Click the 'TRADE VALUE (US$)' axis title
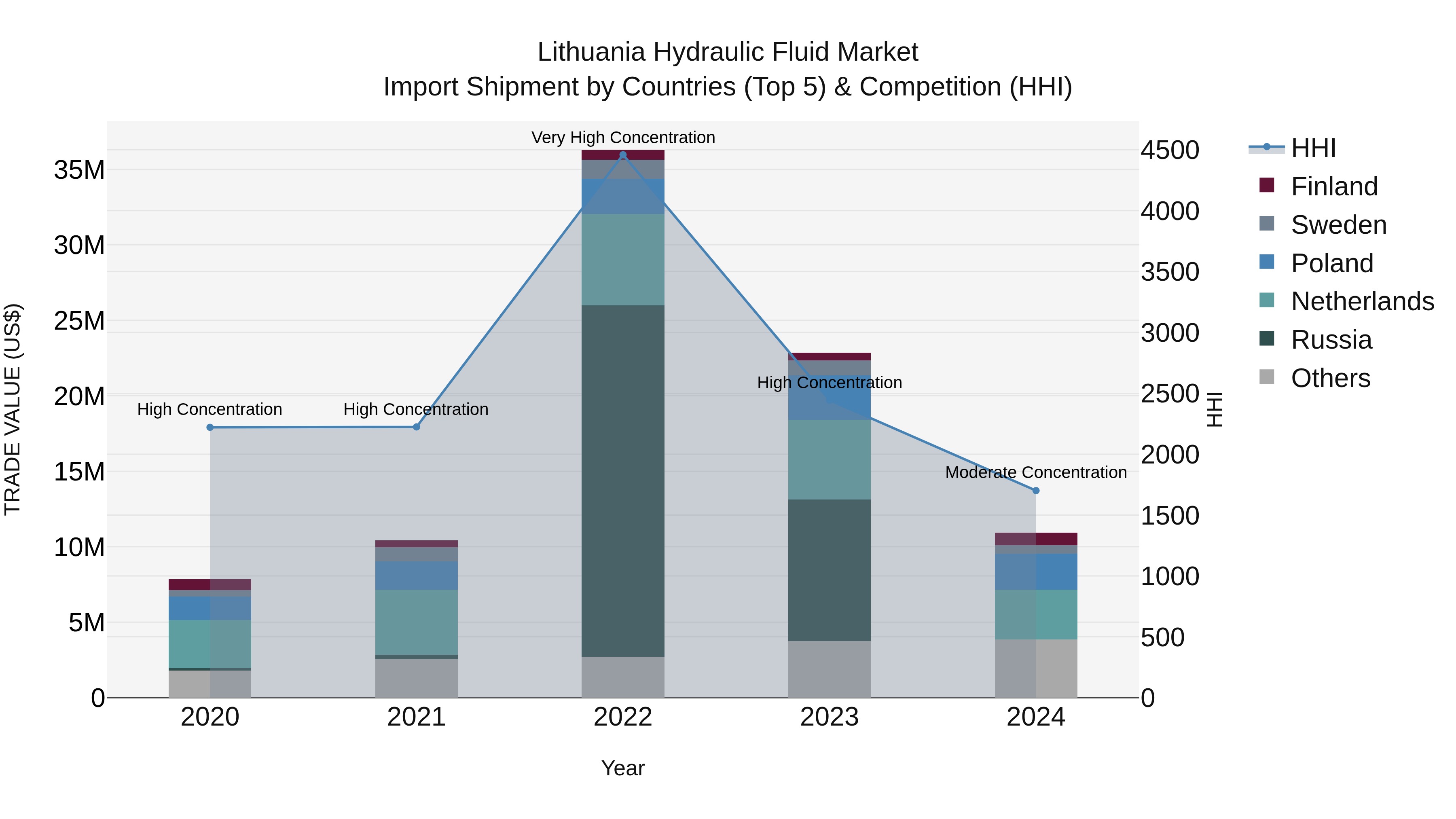The image size is (1456, 819). coord(13,409)
